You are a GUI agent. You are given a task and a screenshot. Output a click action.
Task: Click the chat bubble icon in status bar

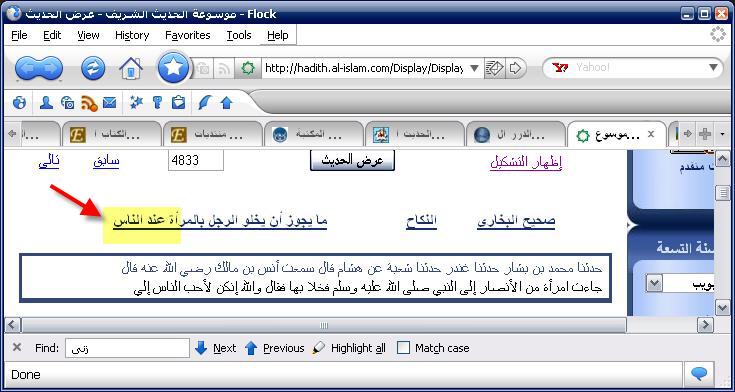pyautogui.click(x=699, y=374)
